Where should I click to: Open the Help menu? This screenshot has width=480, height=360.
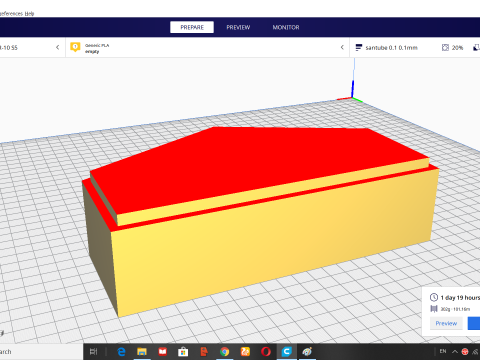29,14
